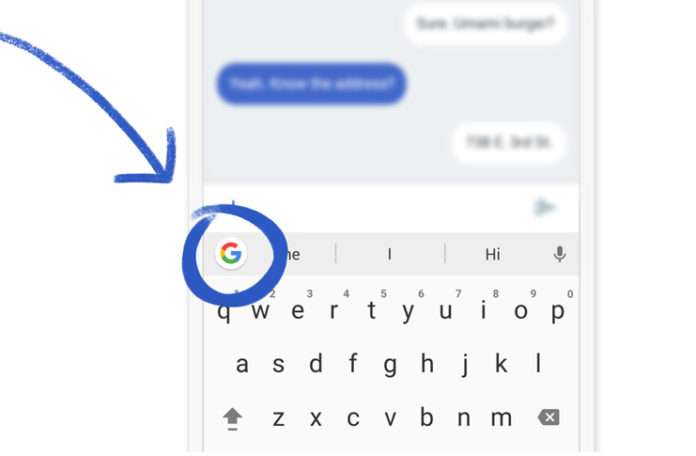Tap the w key
The height and width of the screenshot is (456, 696).
pyautogui.click(x=261, y=311)
